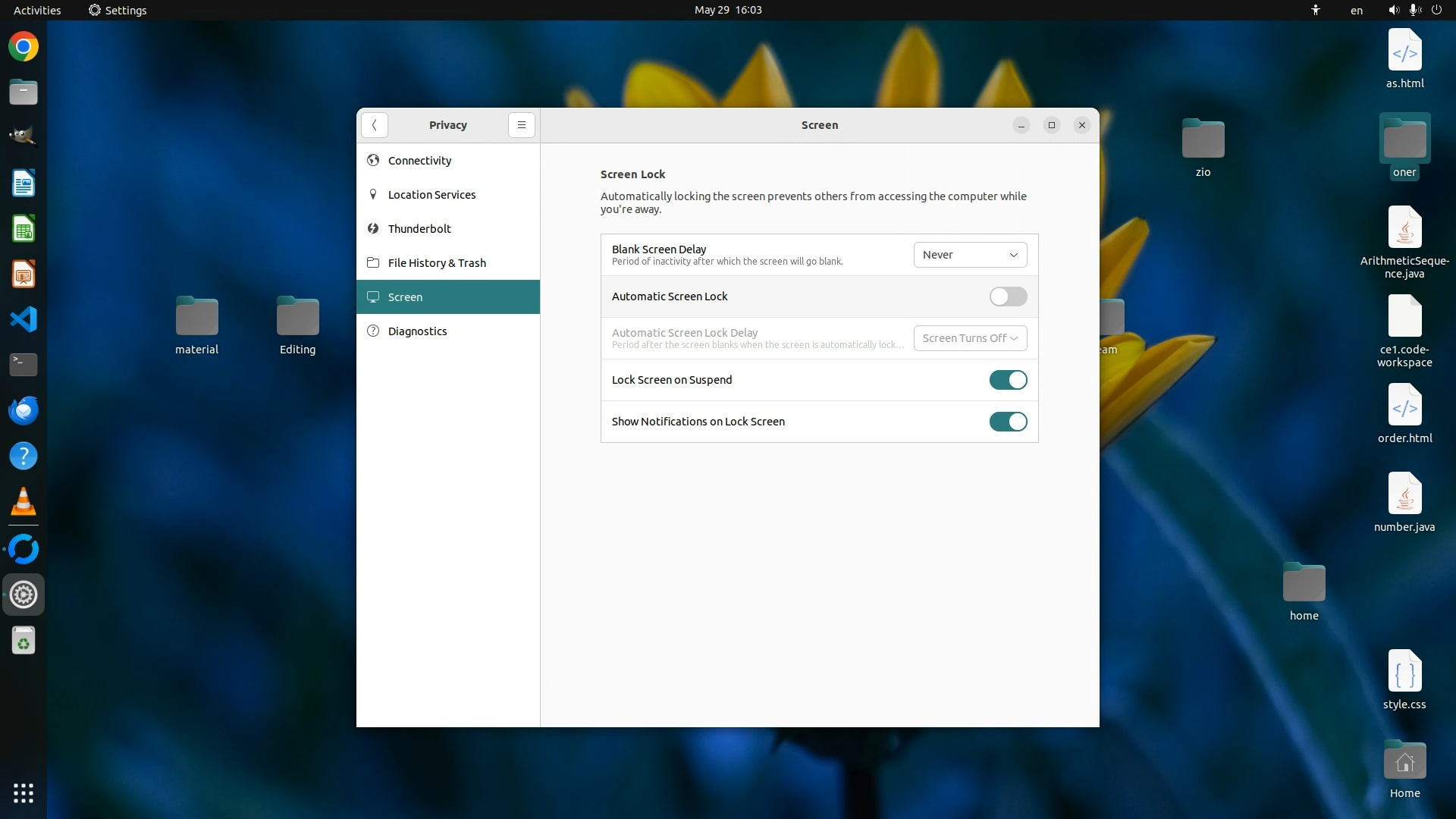Launch VLC media player from the dock
This screenshot has height=819, width=1456.
tap(24, 501)
